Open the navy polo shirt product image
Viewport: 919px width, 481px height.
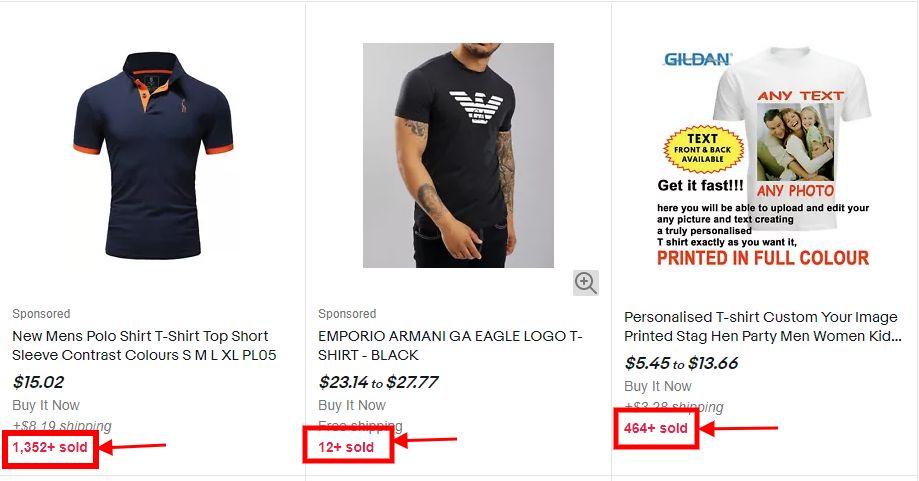tap(153, 155)
